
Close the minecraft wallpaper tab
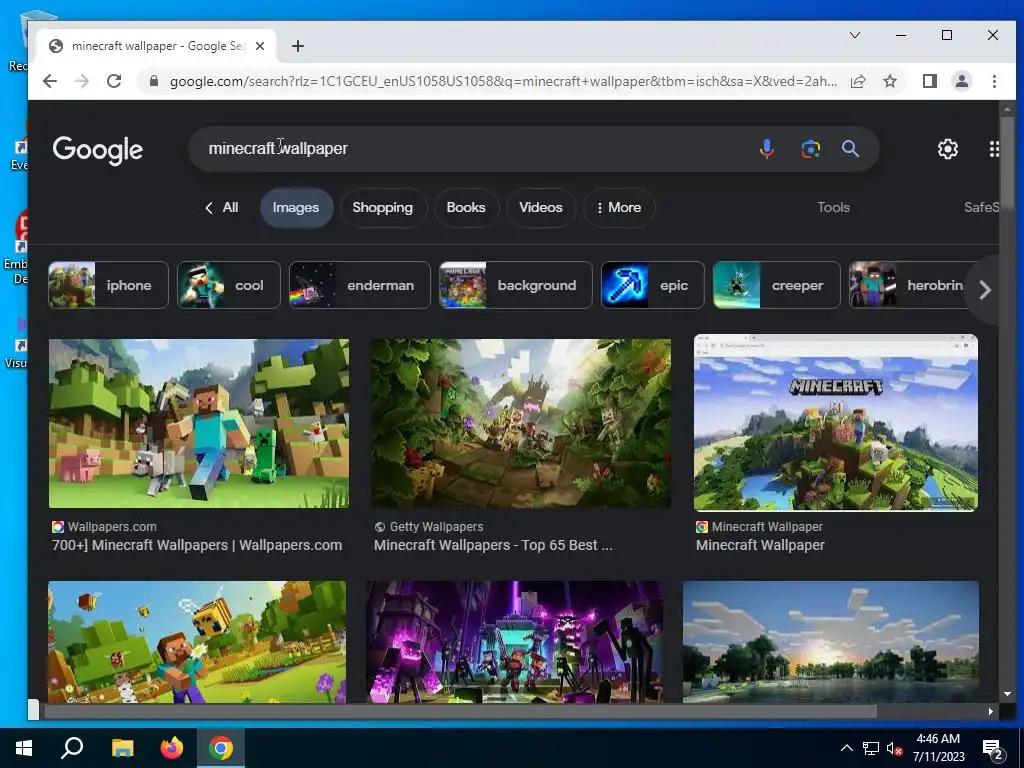coord(260,46)
